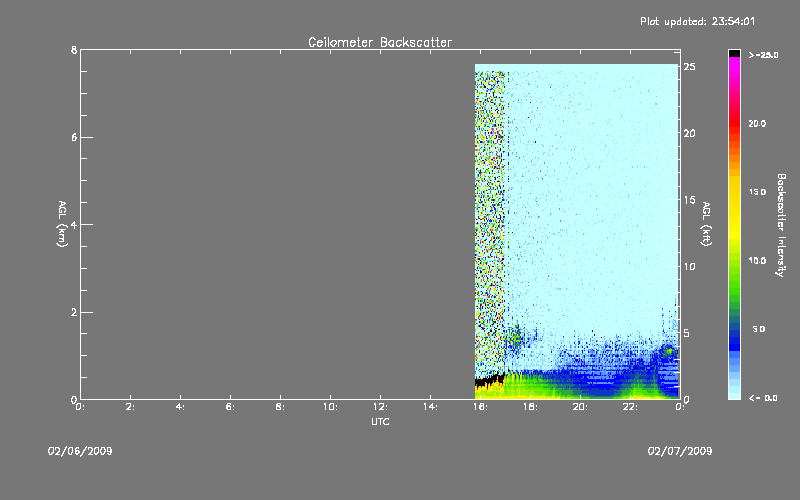This screenshot has height=500, width=800.
Task: Click the '>=25.0' colorbar label
Action: click(763, 55)
